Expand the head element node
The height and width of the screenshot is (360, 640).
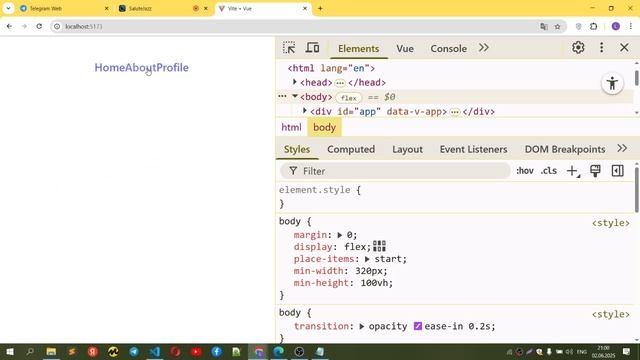295,82
